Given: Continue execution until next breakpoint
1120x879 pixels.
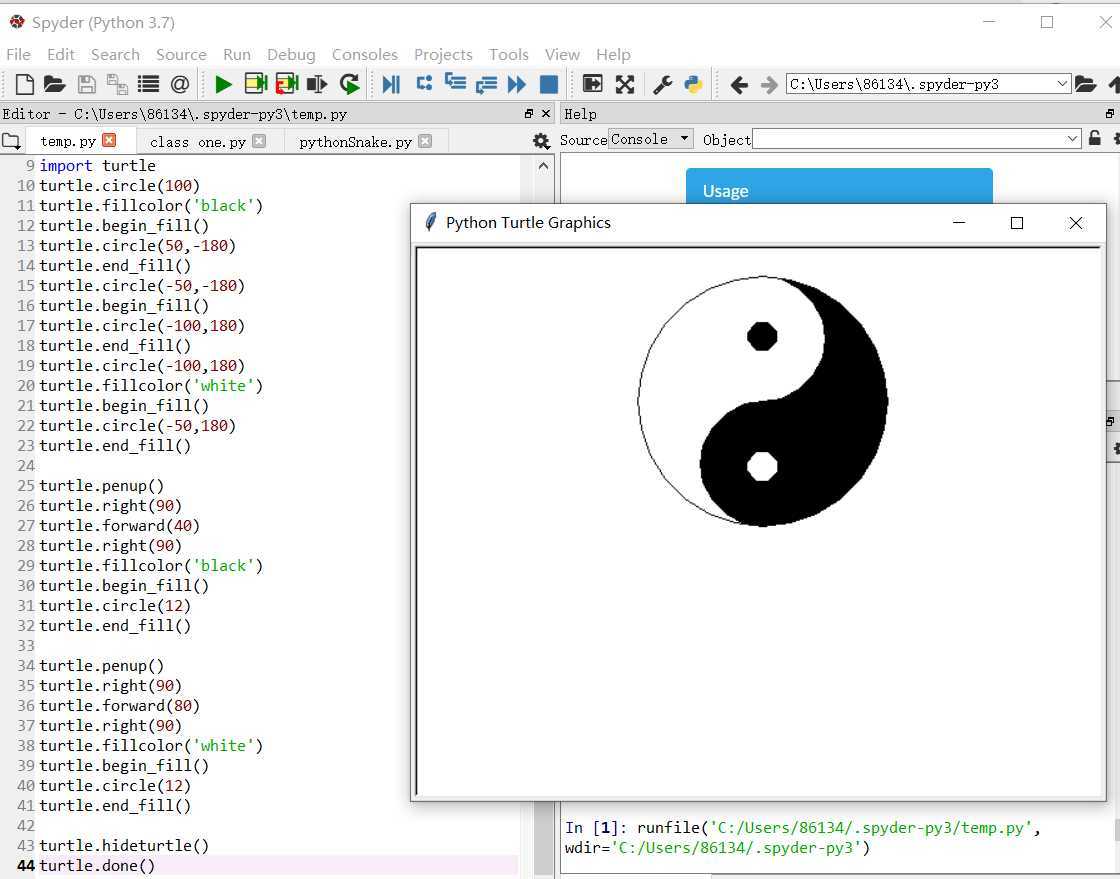Looking at the screenshot, I should pos(516,84).
